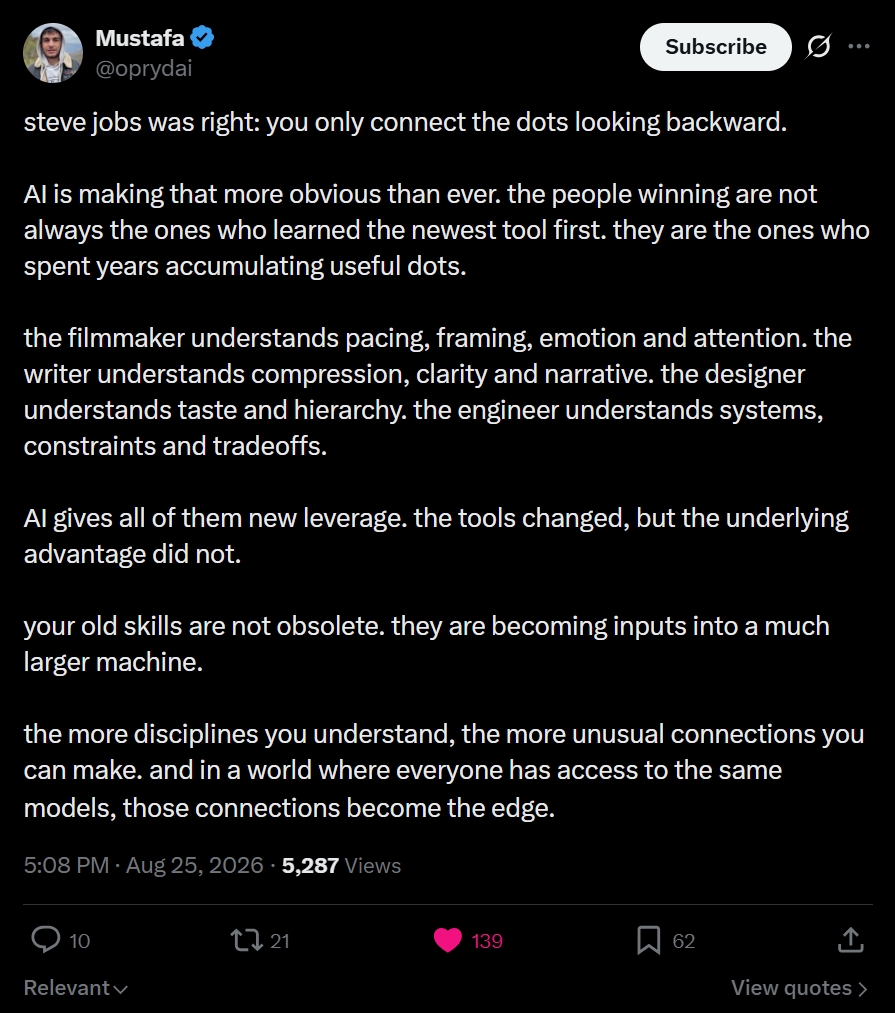
Task: Click the Subscribe button
Action: coord(715,47)
